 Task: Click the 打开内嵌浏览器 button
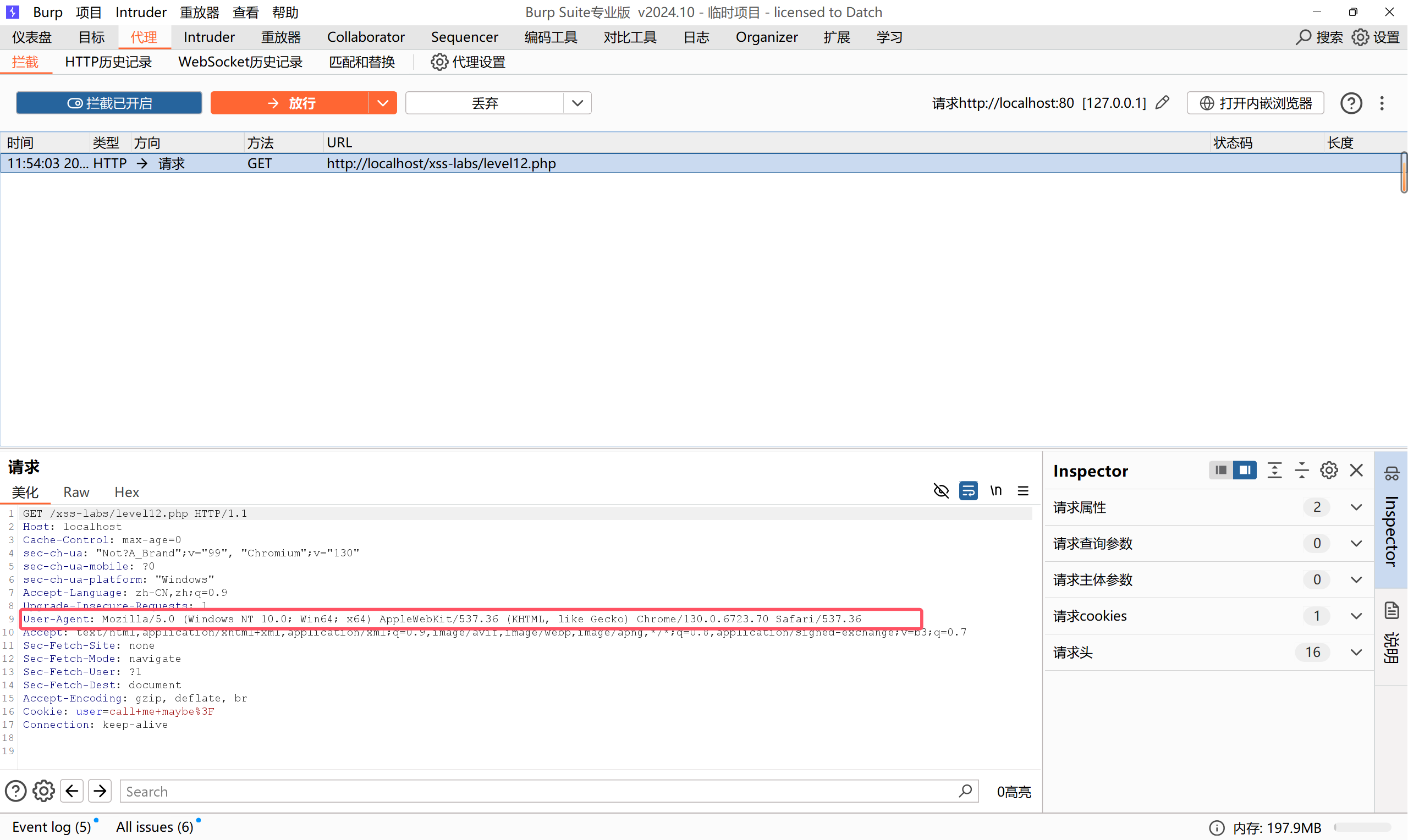pyautogui.click(x=1255, y=103)
